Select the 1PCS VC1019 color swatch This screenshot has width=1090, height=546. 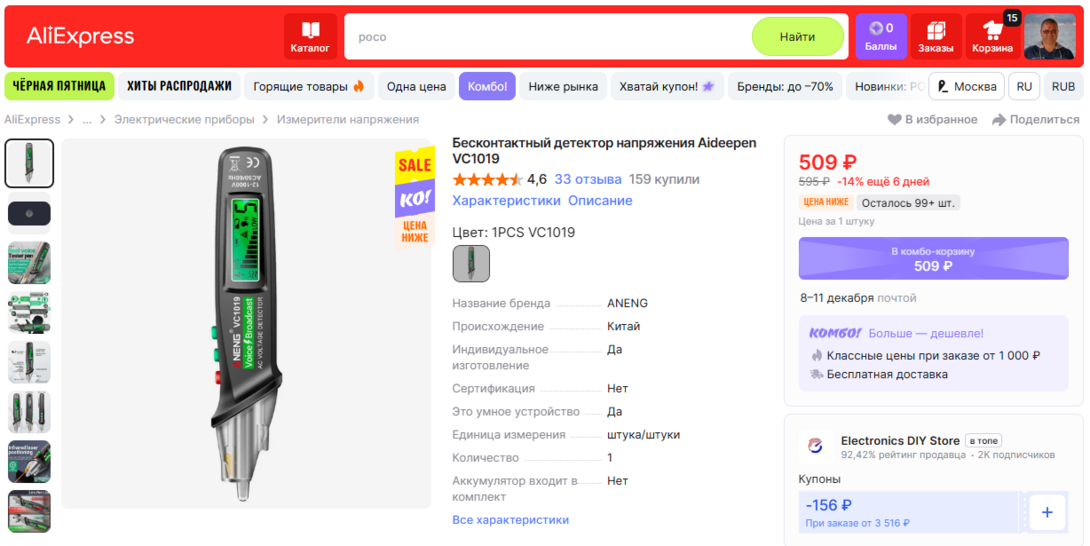(x=471, y=264)
